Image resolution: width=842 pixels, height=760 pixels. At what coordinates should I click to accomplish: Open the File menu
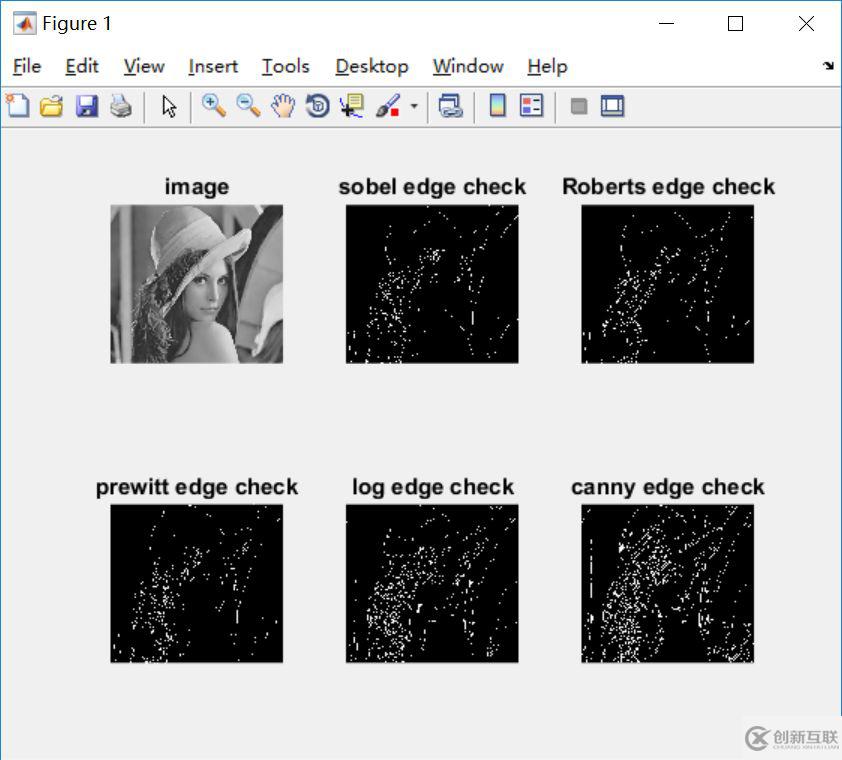(27, 66)
